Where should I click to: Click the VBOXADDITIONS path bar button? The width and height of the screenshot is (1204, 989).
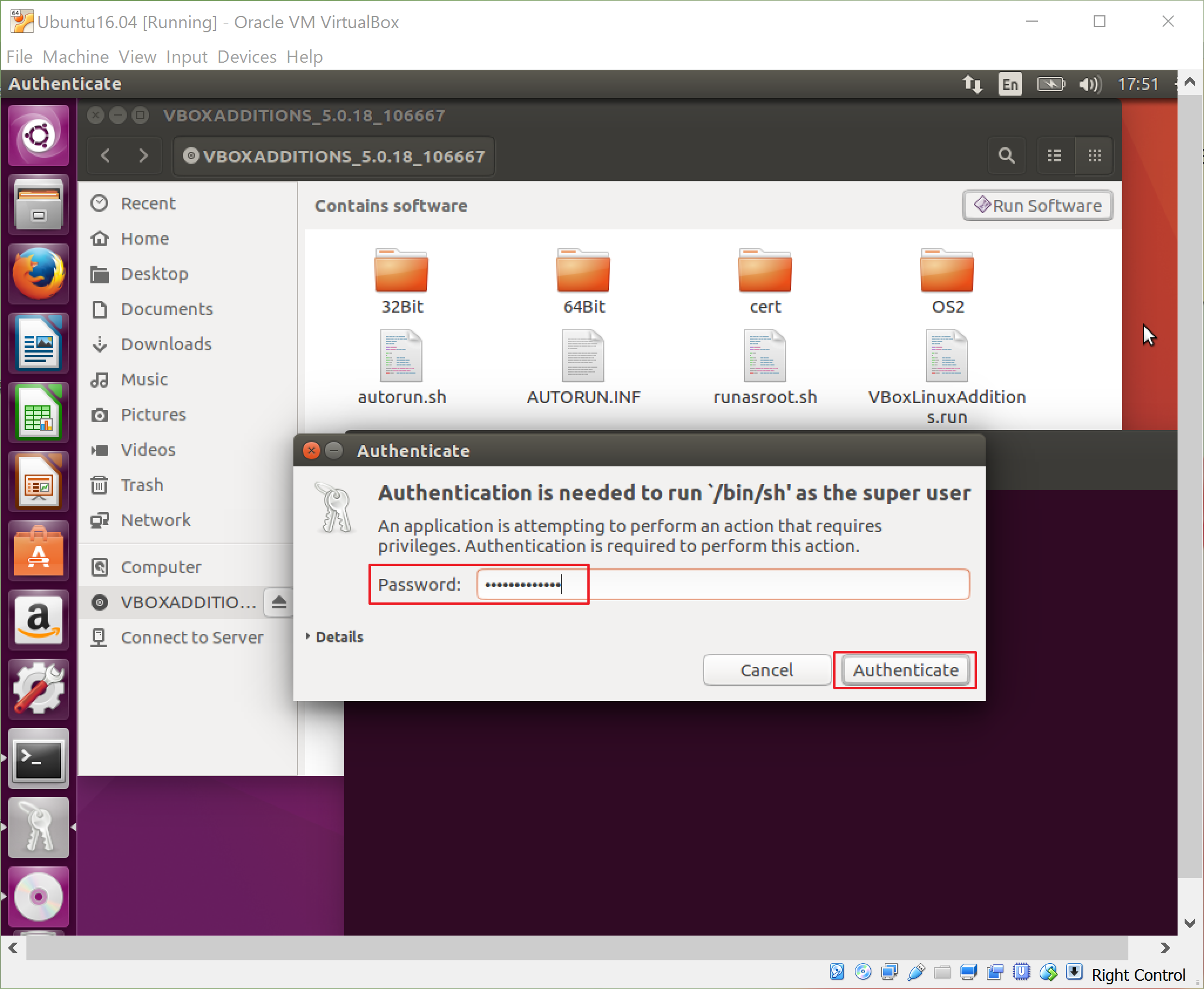(334, 156)
